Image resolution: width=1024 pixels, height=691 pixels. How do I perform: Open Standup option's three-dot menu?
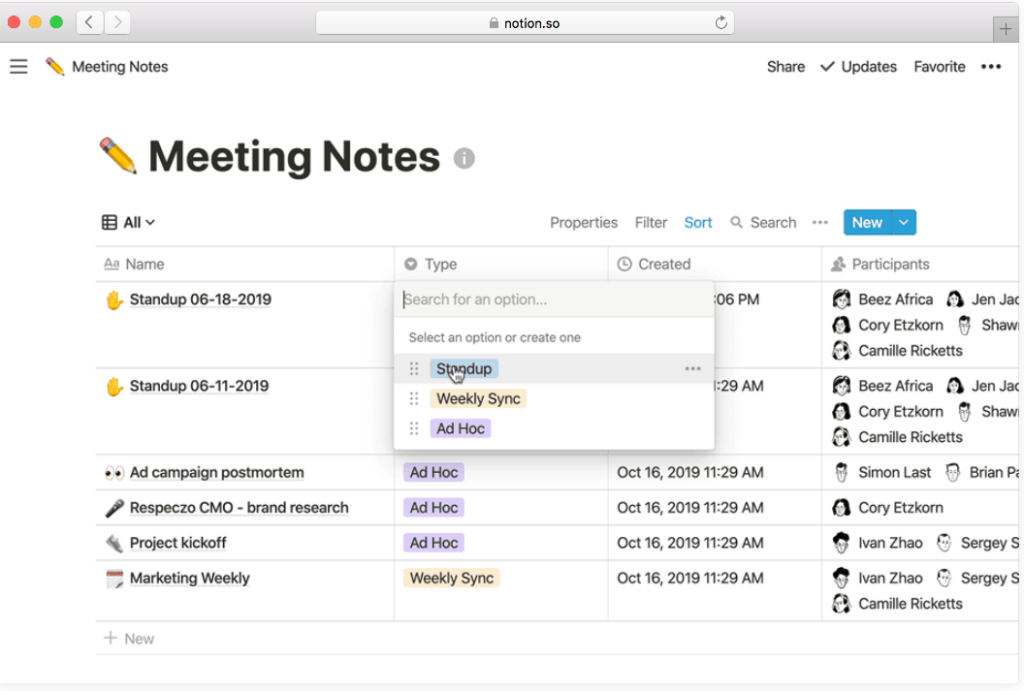692,369
